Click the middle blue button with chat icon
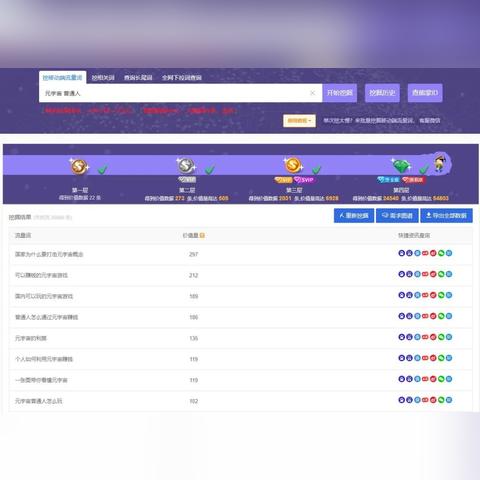The height and width of the screenshot is (480, 480). pyautogui.click(x=397, y=216)
